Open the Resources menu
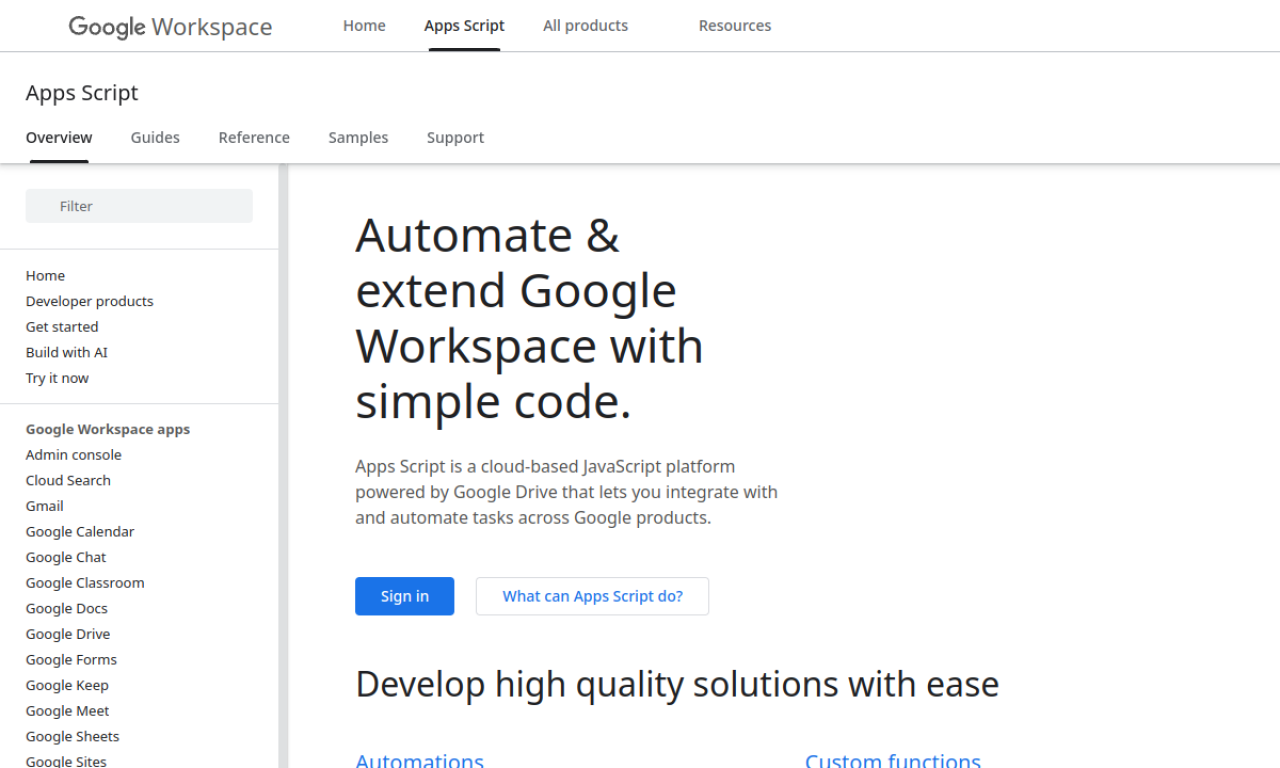Viewport: 1280px width, 768px height. coord(735,25)
